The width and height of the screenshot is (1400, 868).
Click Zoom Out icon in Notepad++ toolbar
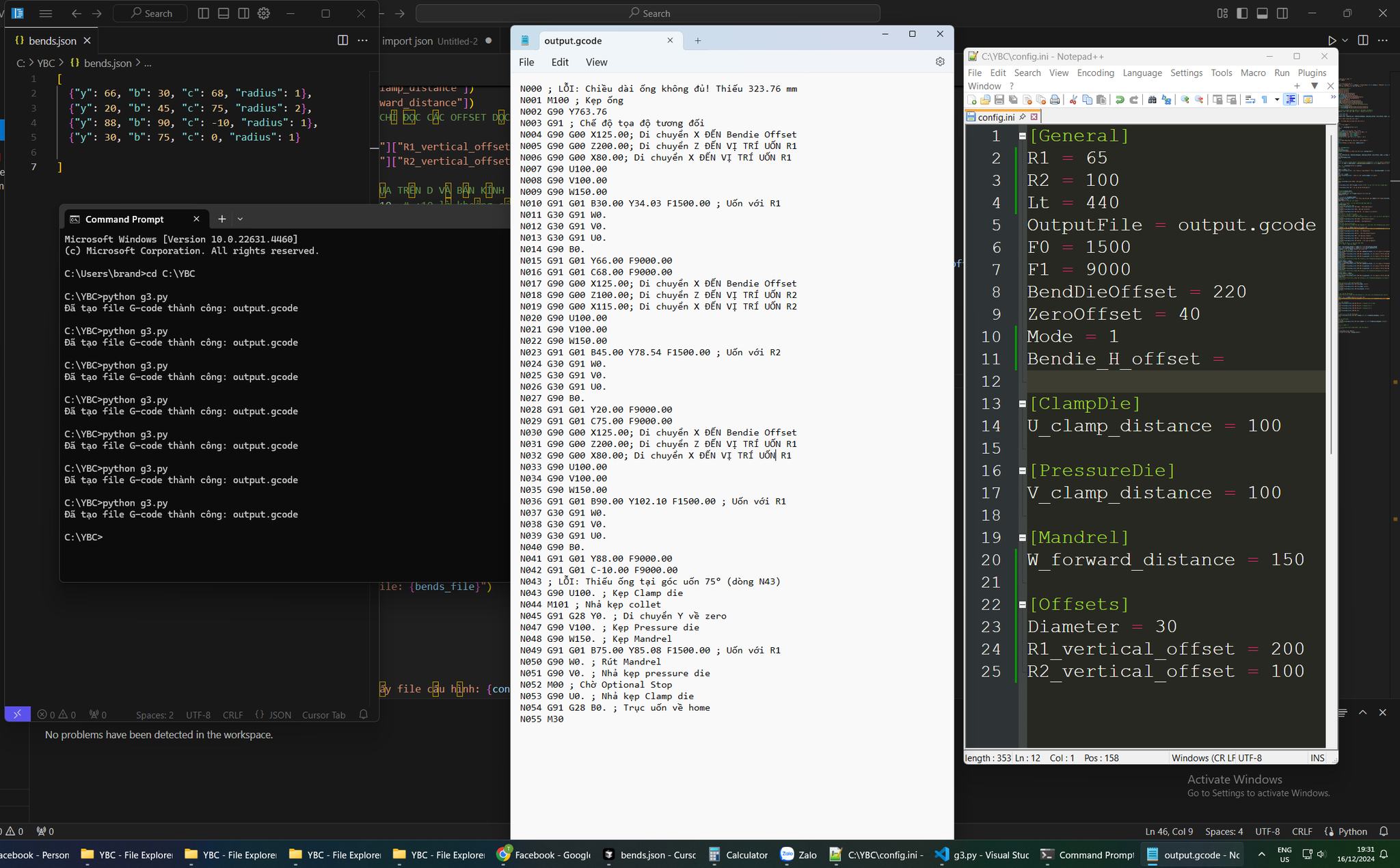tap(1199, 100)
